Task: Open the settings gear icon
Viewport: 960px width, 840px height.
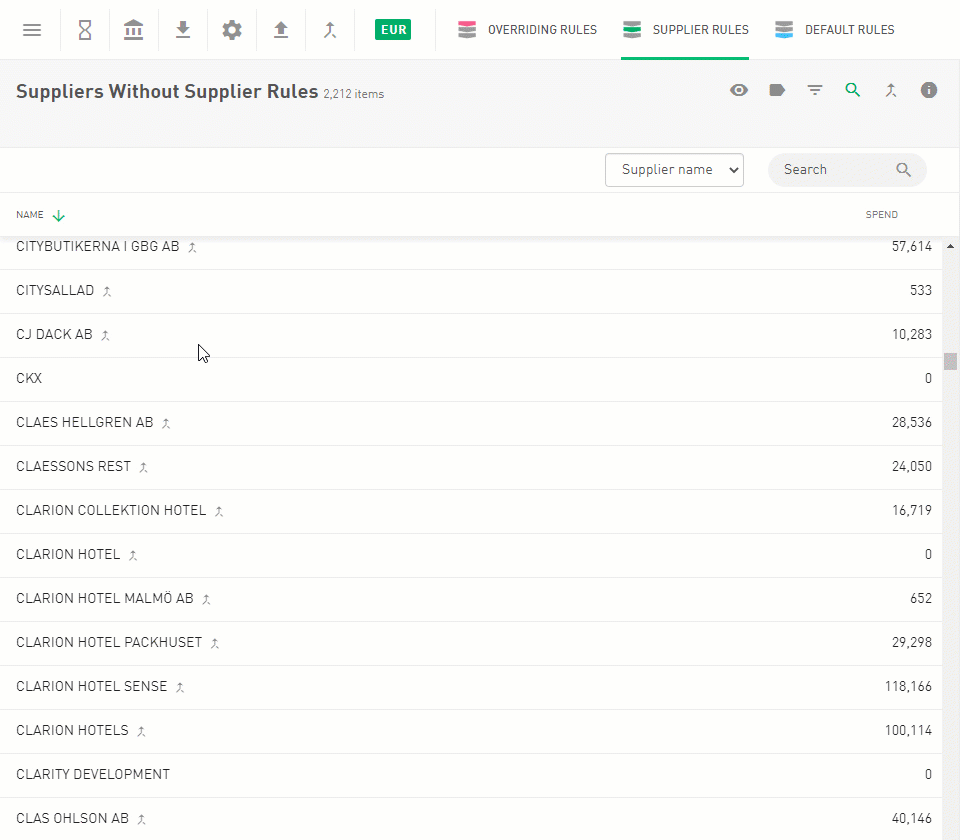Action: click(x=232, y=30)
